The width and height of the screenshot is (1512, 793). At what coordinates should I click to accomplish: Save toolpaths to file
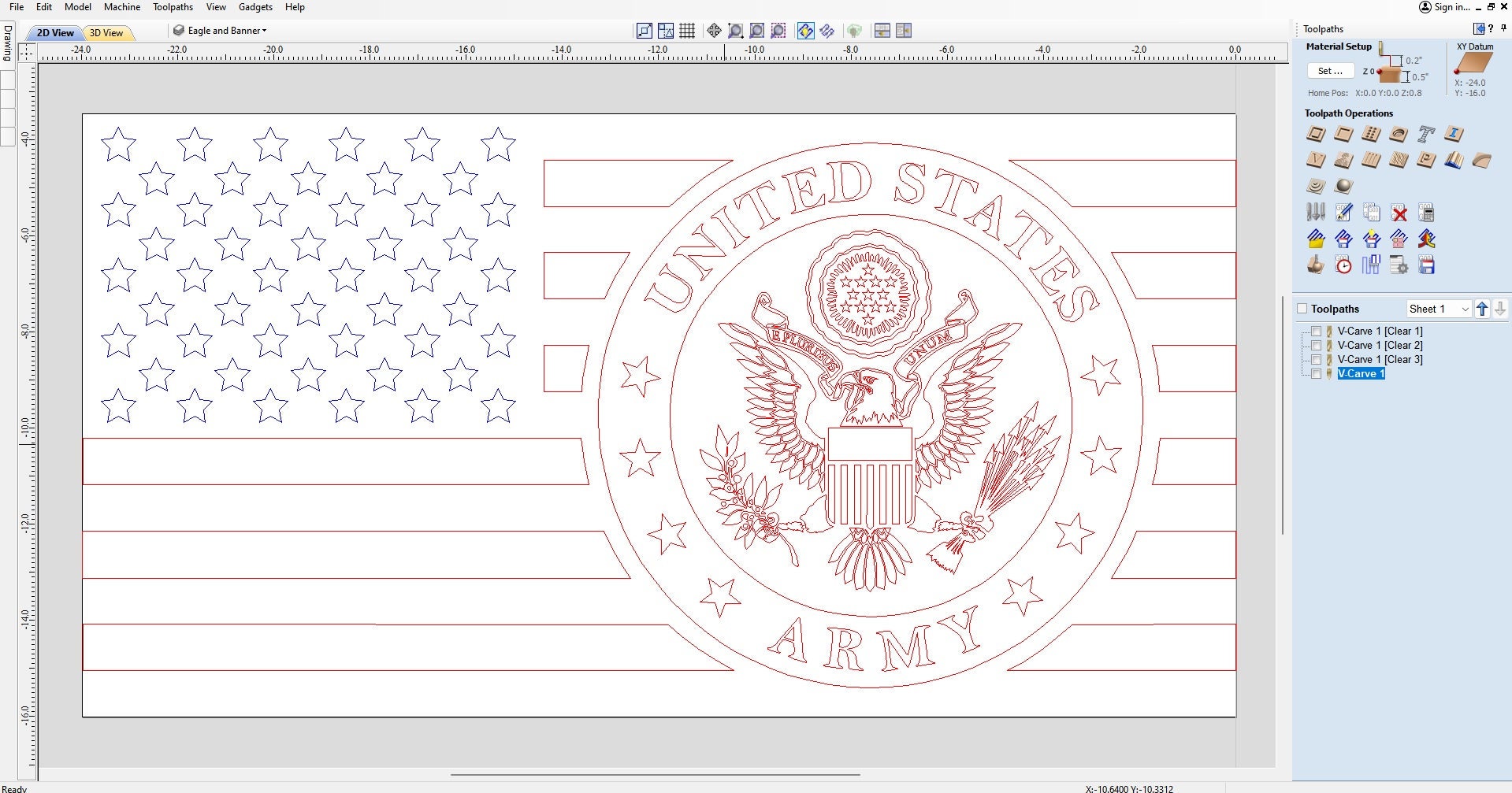[1426, 265]
